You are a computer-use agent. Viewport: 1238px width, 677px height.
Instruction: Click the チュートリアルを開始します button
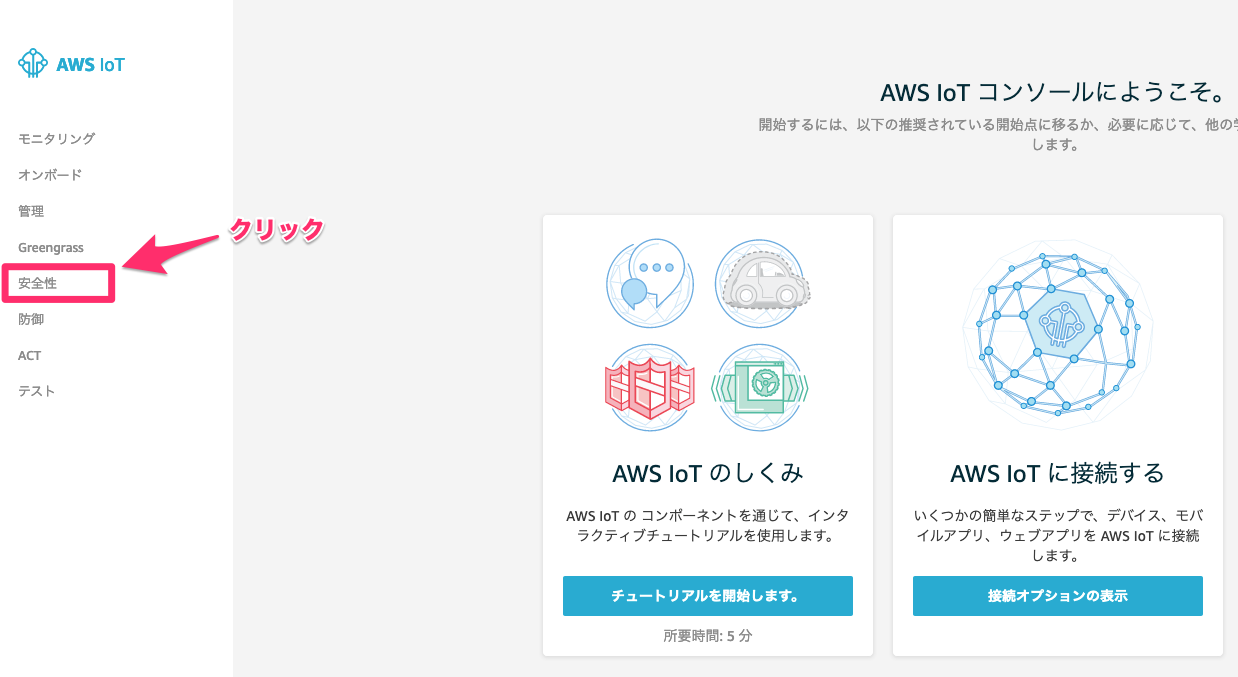708,596
